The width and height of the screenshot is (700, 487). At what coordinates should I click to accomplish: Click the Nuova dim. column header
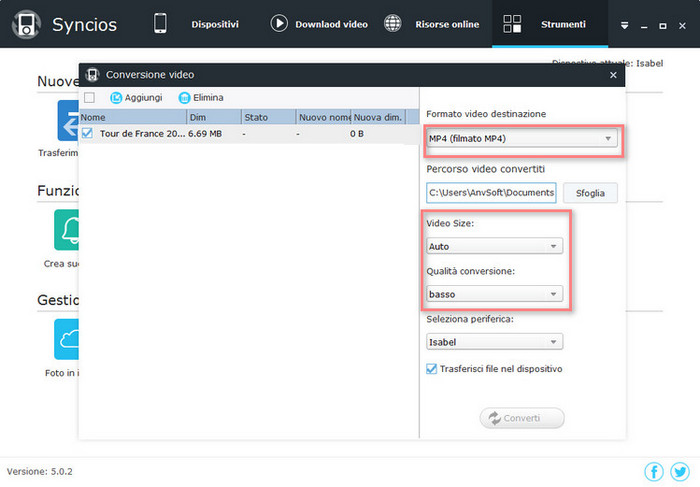tap(378, 117)
